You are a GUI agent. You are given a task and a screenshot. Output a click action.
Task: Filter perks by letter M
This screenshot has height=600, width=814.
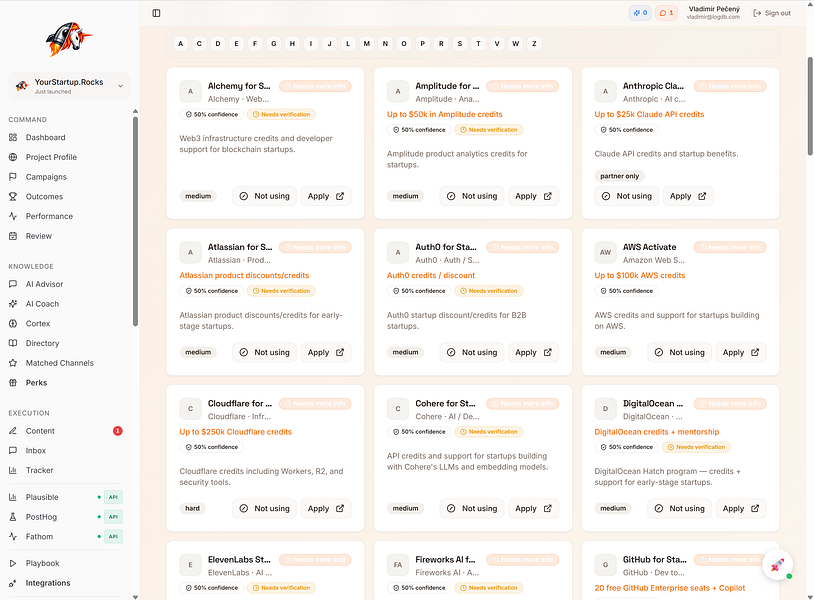click(367, 44)
